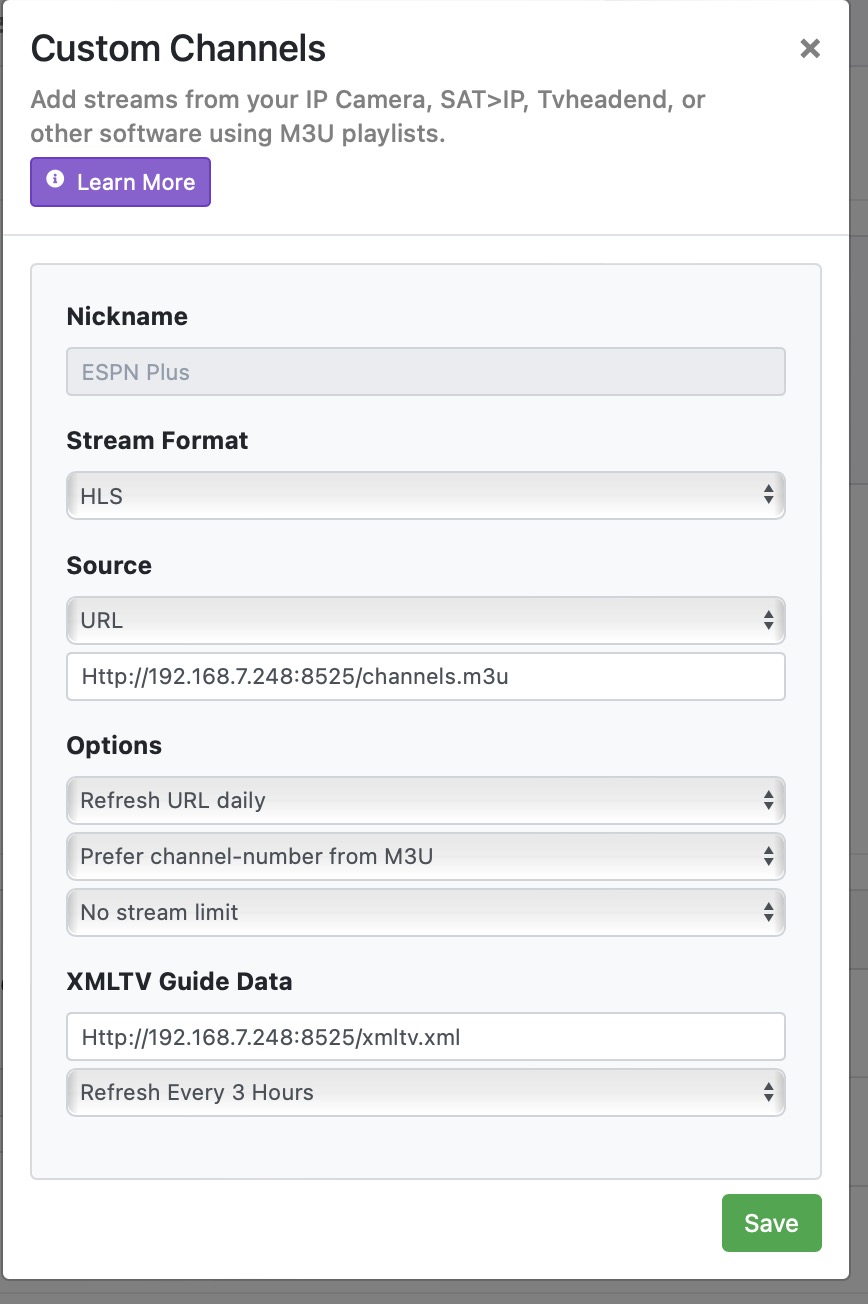The height and width of the screenshot is (1304, 868).
Task: Click the info icon on Learn More
Action: (55, 181)
